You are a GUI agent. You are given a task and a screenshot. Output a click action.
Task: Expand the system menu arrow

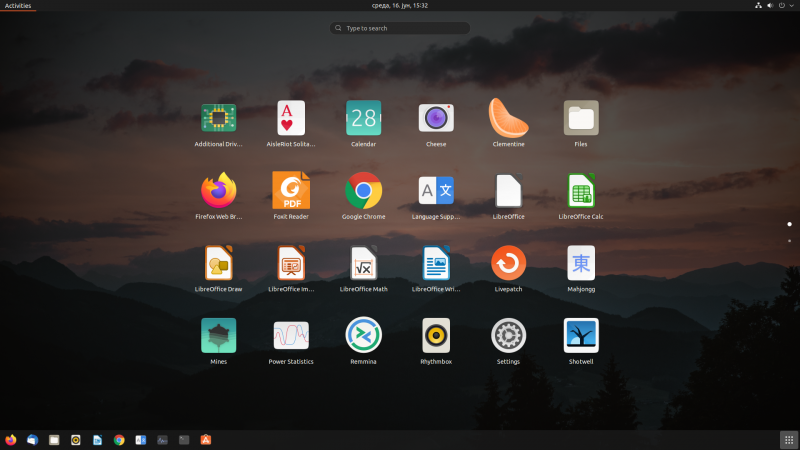(x=792, y=6)
